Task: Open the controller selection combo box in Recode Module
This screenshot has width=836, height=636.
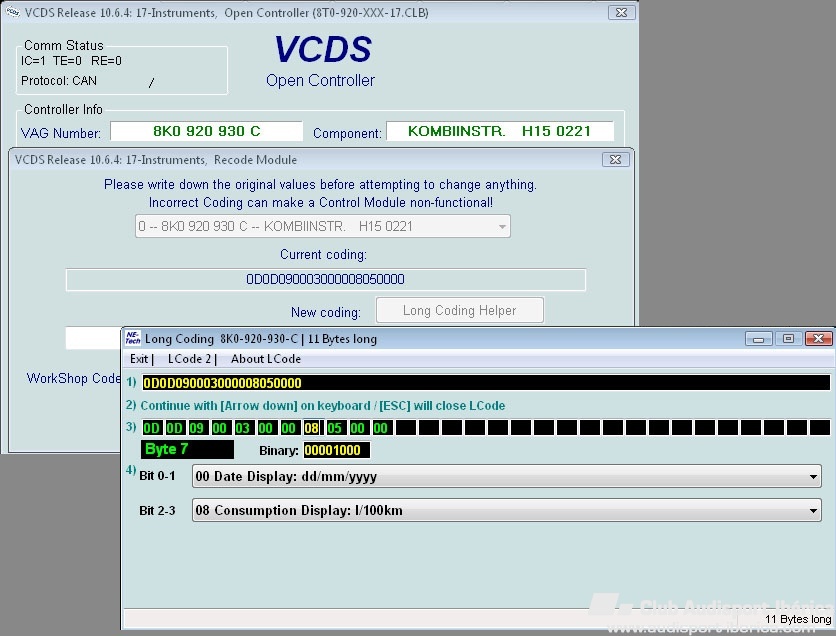Action: point(323,226)
